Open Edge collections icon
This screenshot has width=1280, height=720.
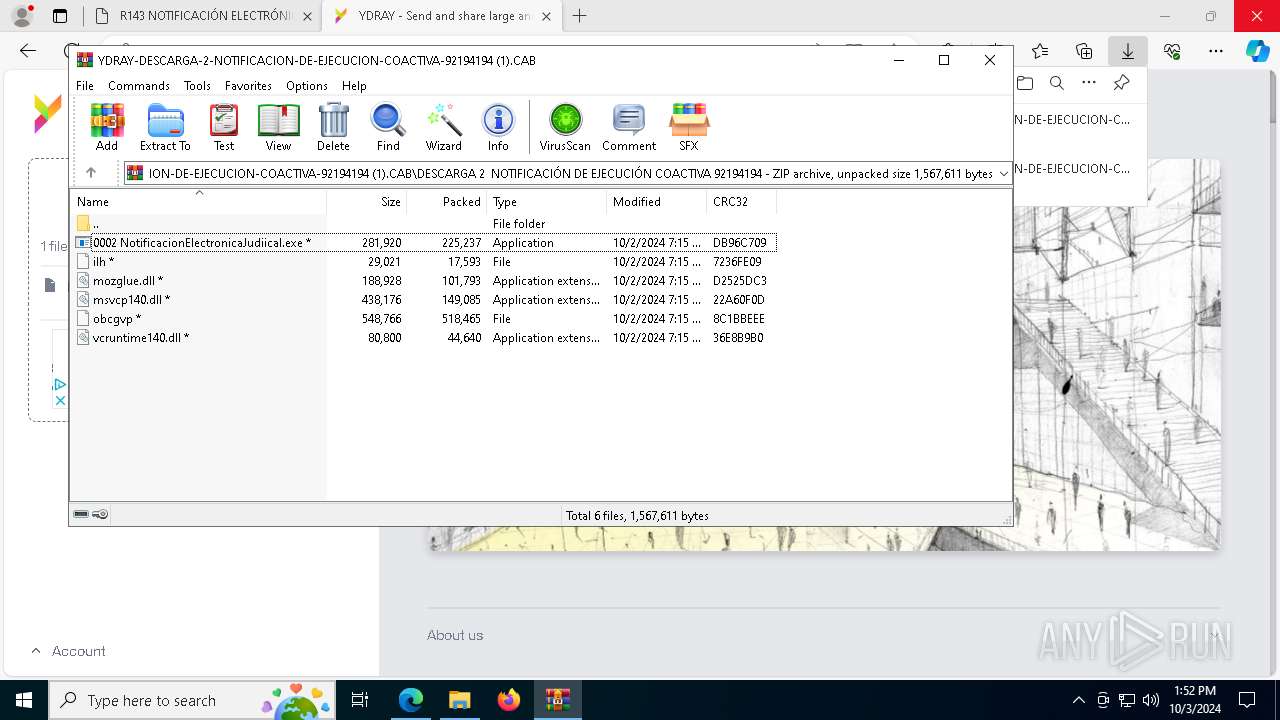click(x=1084, y=51)
